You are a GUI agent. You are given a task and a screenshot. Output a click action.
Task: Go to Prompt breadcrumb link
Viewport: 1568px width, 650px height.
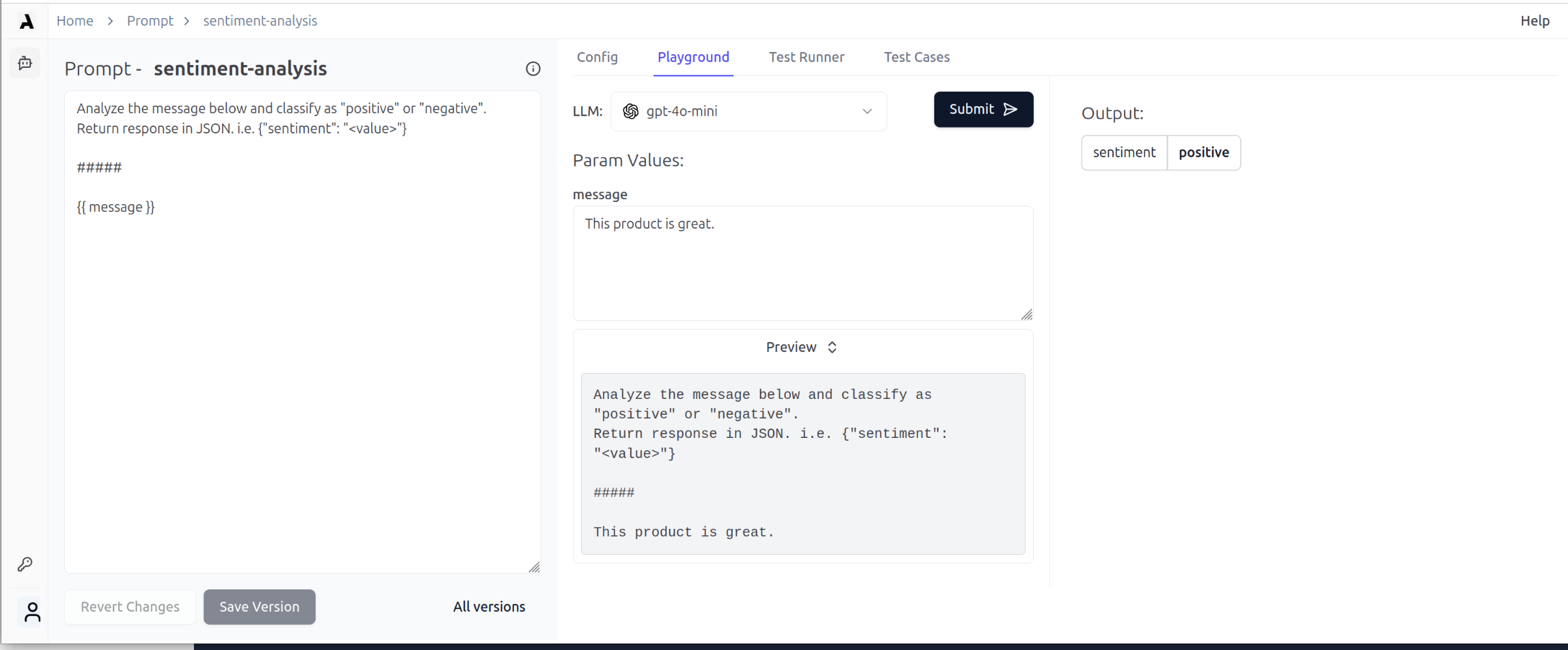(x=150, y=21)
